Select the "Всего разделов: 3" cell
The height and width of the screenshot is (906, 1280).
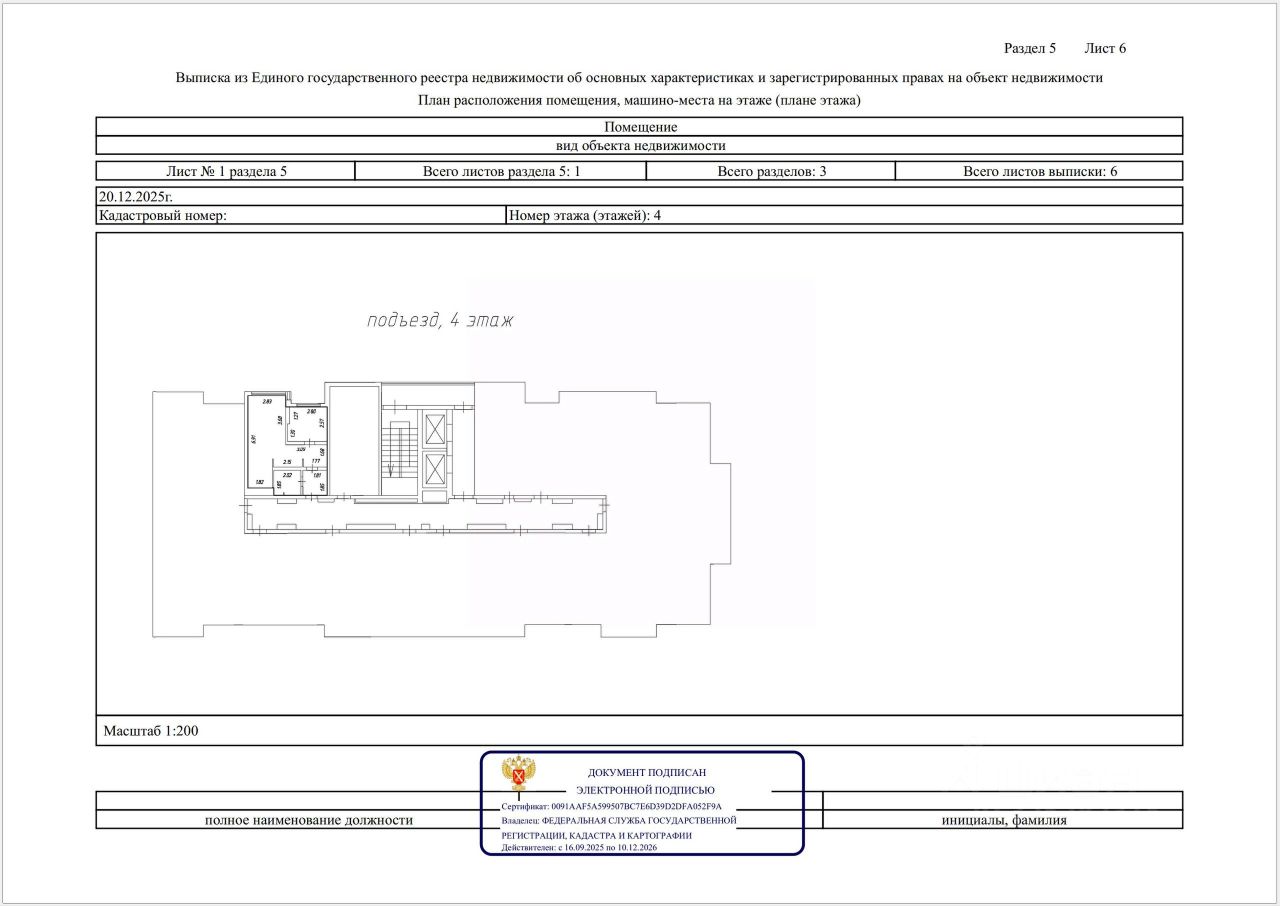coord(771,171)
